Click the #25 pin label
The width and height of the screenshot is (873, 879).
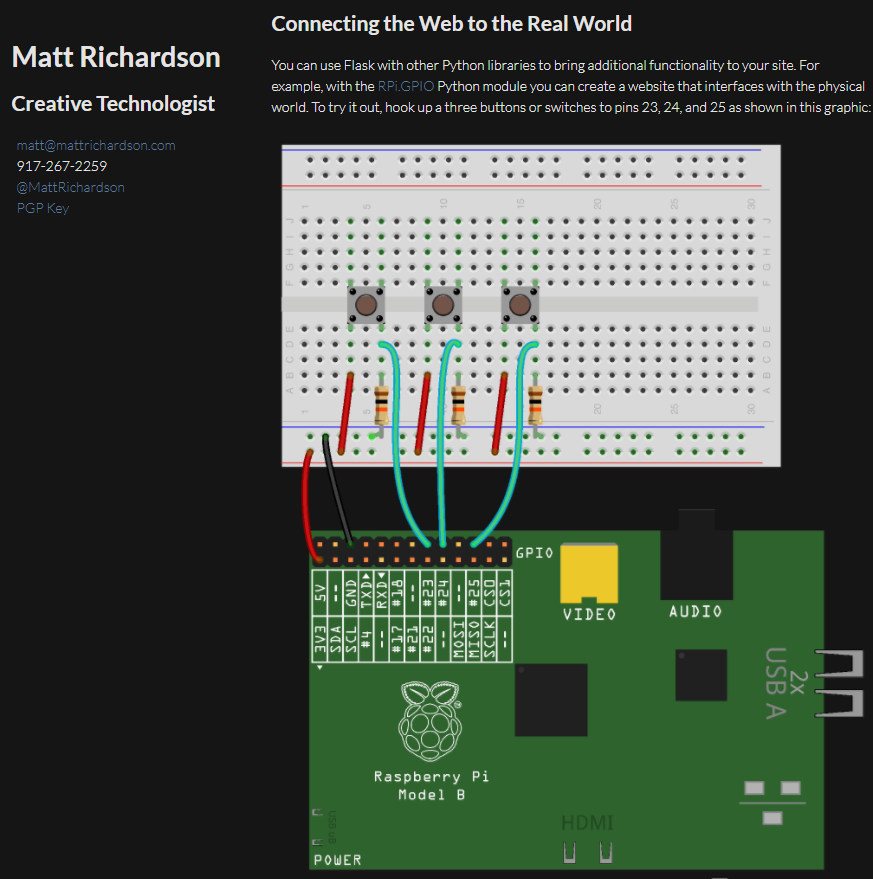coord(474,593)
